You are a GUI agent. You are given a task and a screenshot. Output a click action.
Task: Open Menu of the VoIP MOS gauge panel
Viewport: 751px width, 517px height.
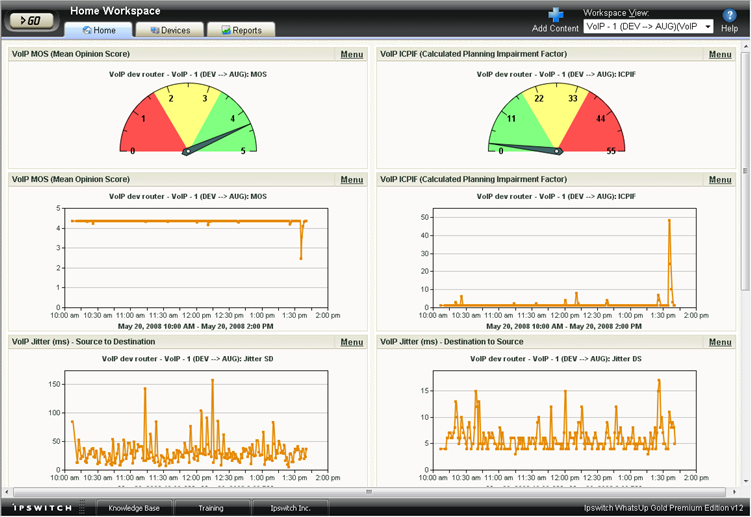click(351, 54)
